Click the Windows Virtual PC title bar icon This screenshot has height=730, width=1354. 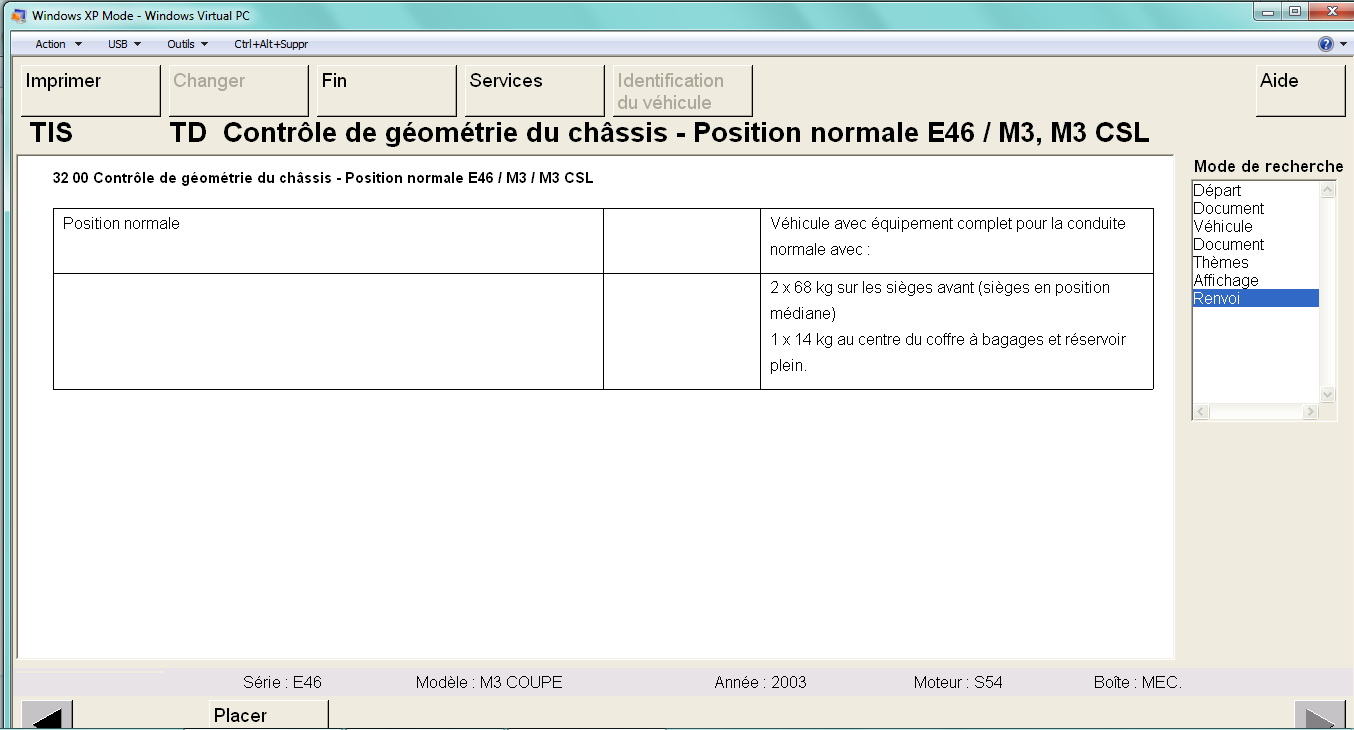(x=17, y=15)
